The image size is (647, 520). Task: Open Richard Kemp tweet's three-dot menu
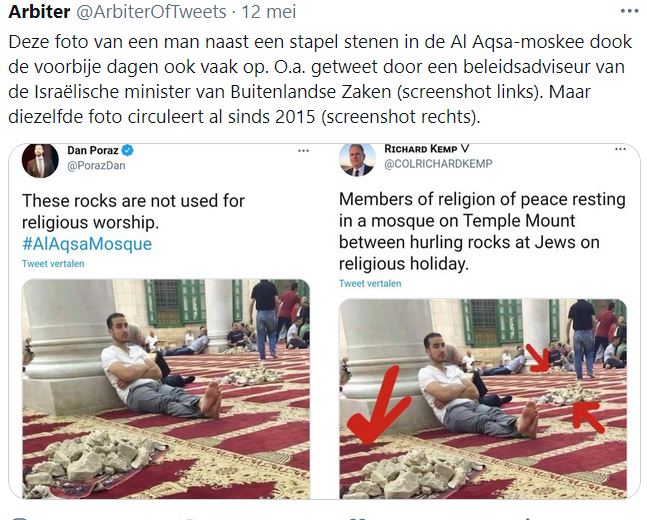tap(620, 149)
